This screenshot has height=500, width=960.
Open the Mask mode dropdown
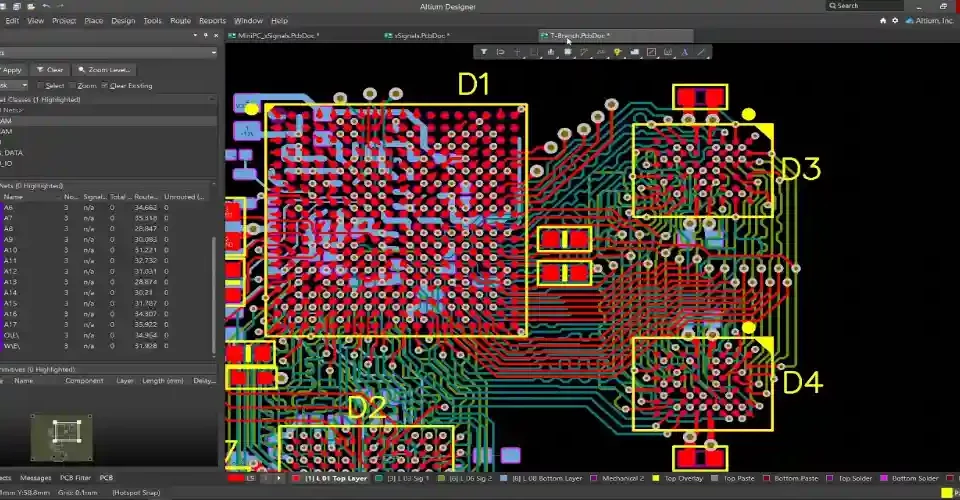[24, 86]
